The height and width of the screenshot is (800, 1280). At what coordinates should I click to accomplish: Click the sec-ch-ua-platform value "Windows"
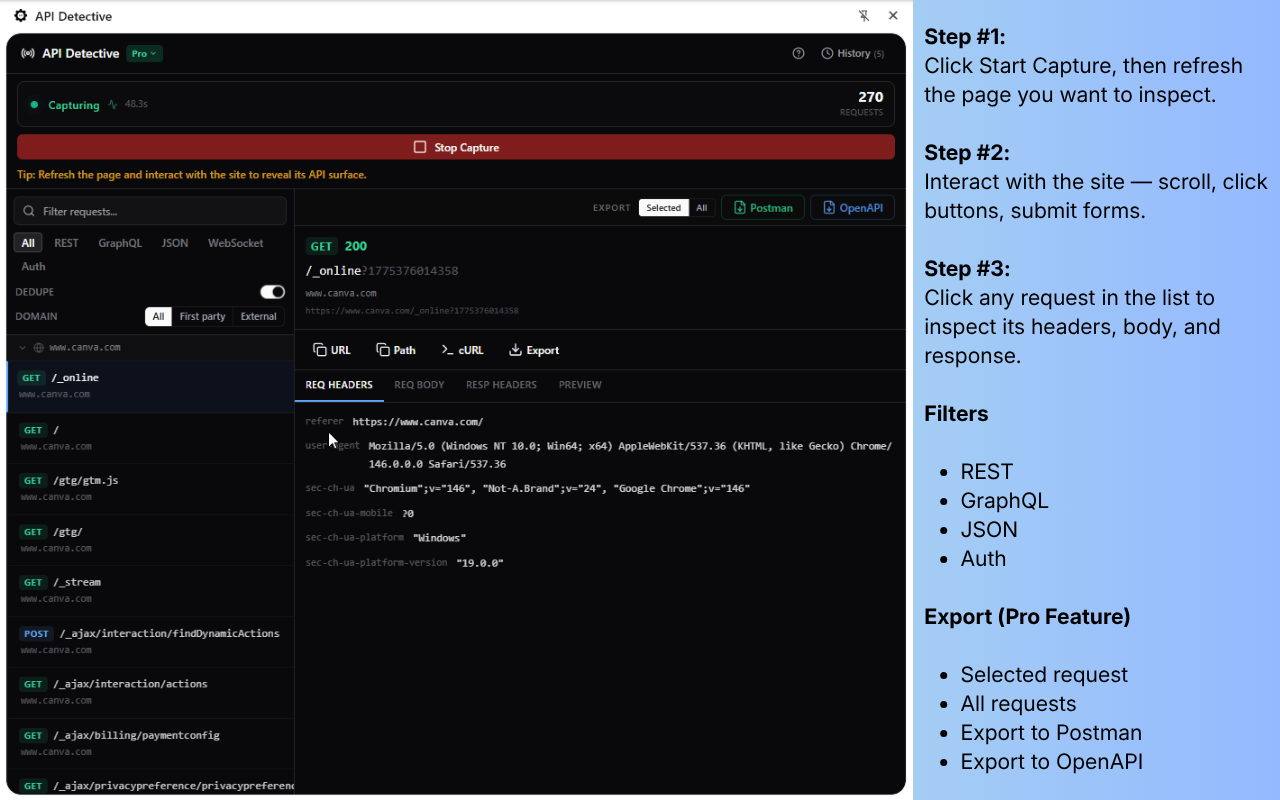pyautogui.click(x=440, y=538)
